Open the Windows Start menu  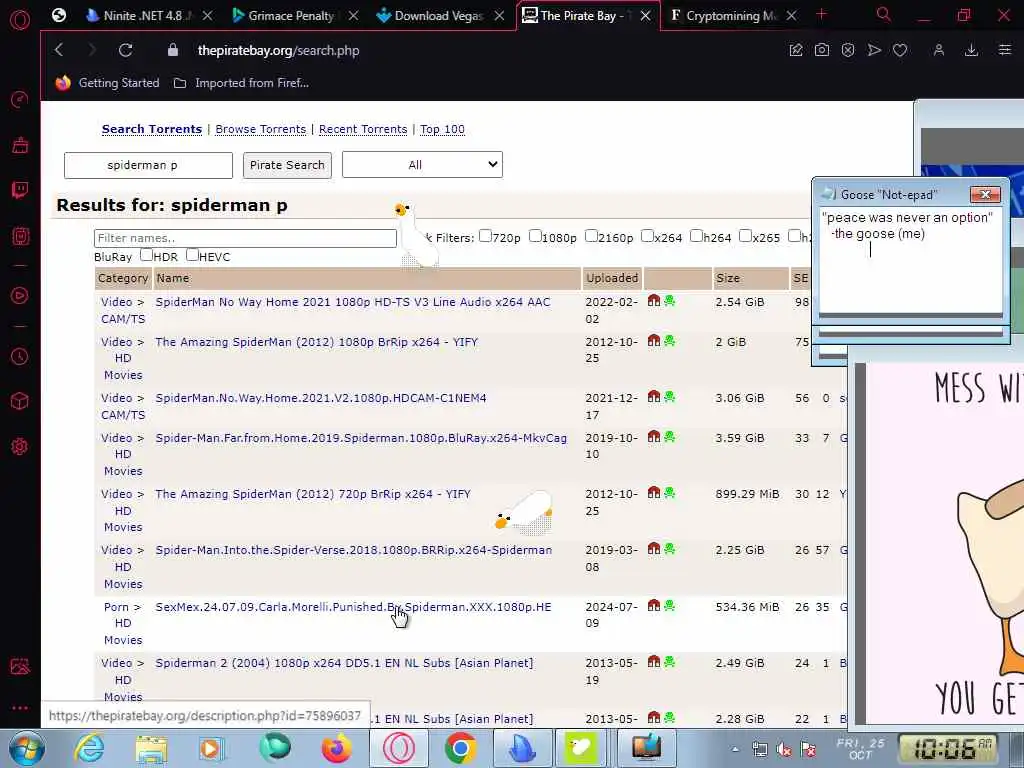[25, 748]
